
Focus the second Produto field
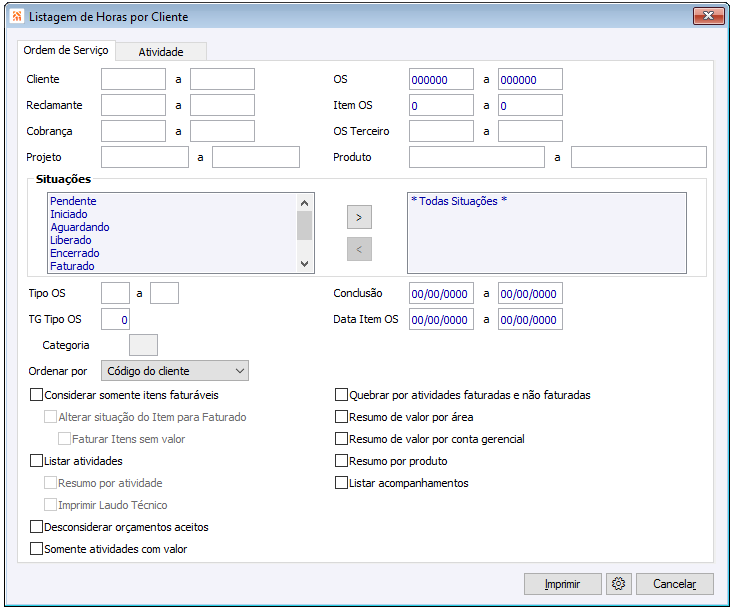639,157
